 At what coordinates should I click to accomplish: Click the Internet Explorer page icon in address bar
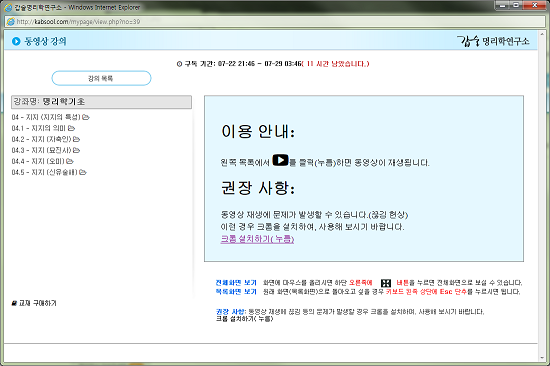pos(11,22)
